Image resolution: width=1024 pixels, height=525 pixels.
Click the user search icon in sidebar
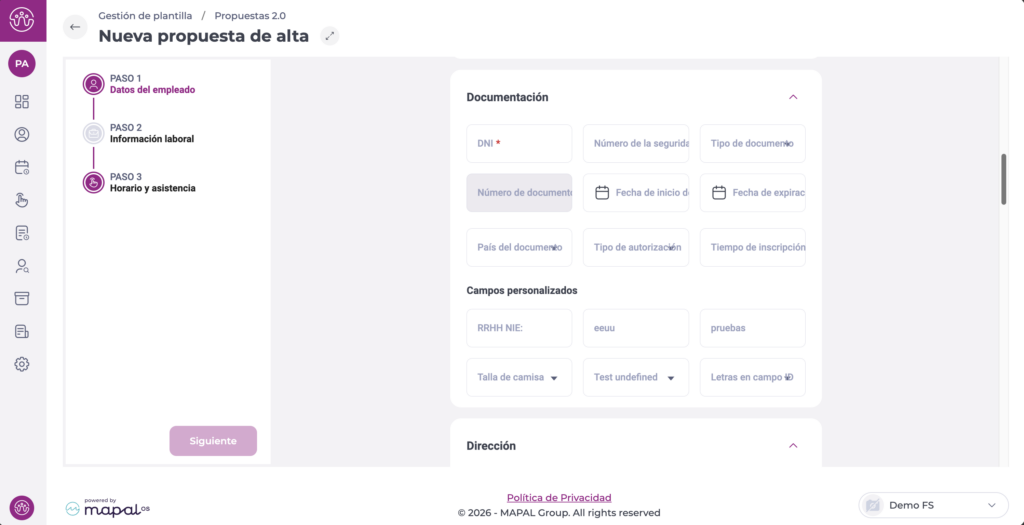click(x=22, y=266)
